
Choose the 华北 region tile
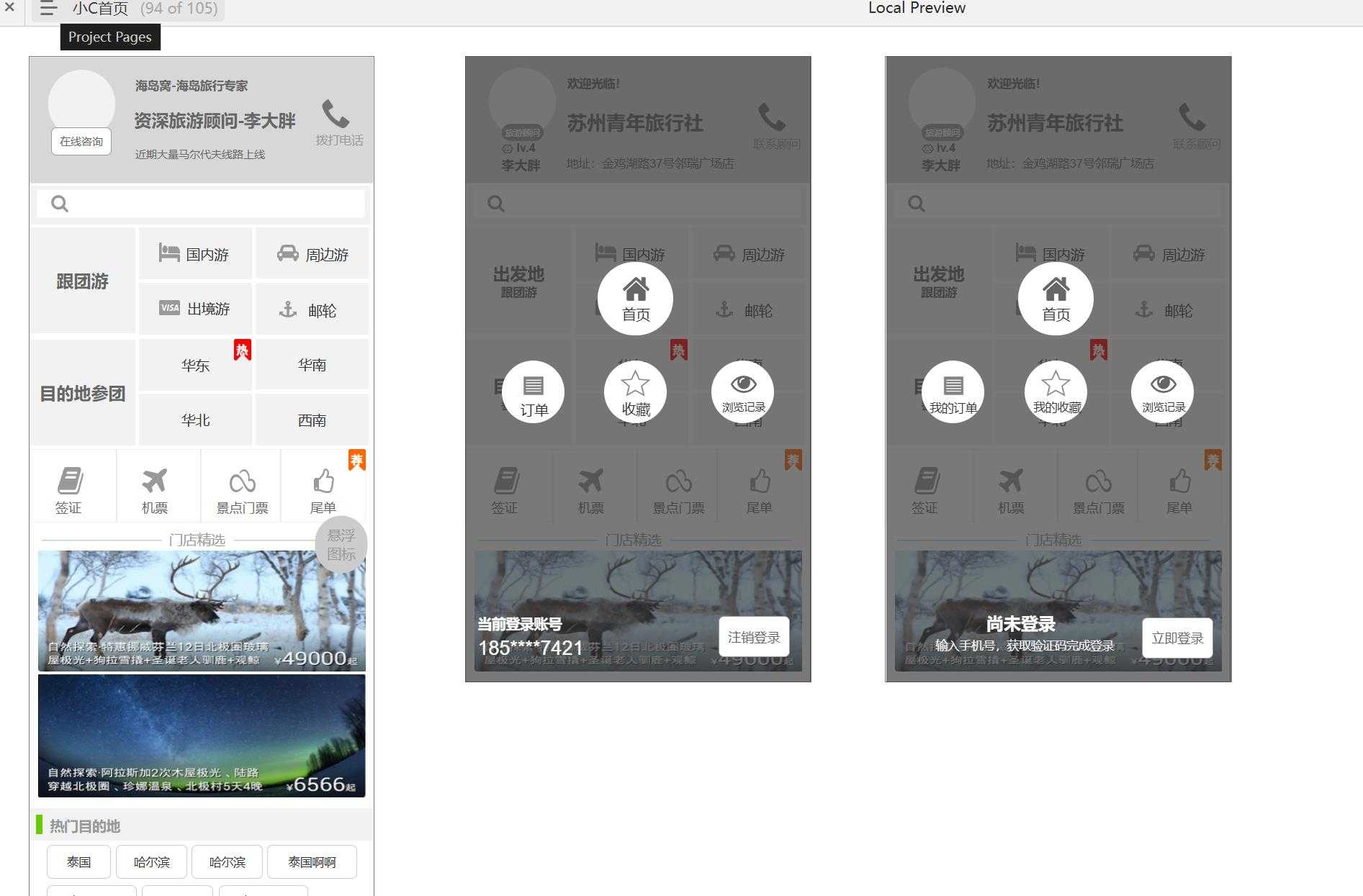tap(195, 420)
